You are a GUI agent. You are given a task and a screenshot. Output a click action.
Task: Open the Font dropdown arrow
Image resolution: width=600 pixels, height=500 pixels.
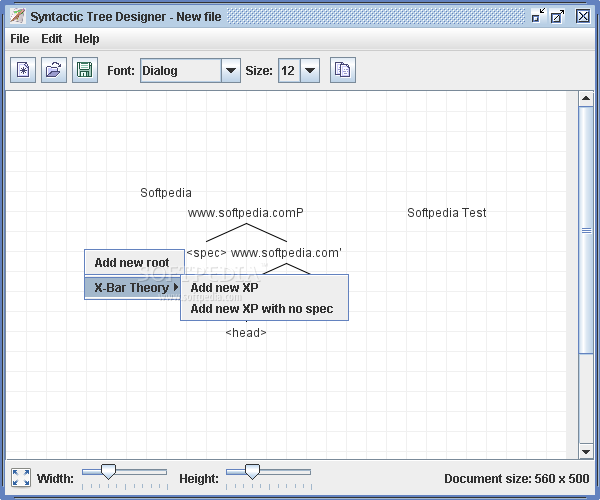[x=231, y=70]
